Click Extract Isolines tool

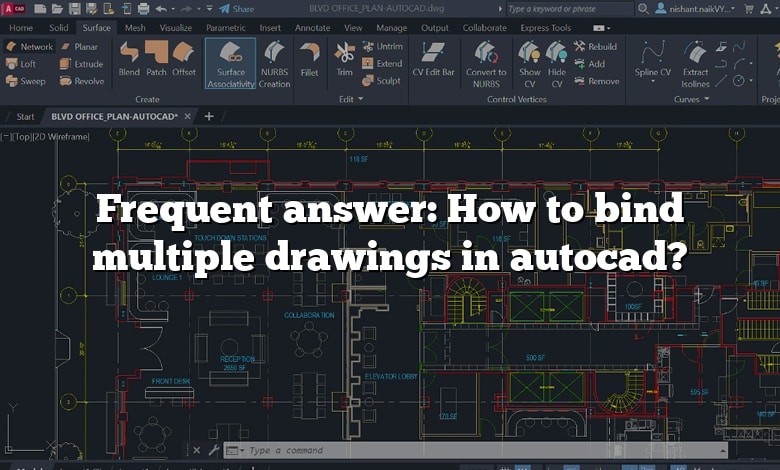[695, 64]
